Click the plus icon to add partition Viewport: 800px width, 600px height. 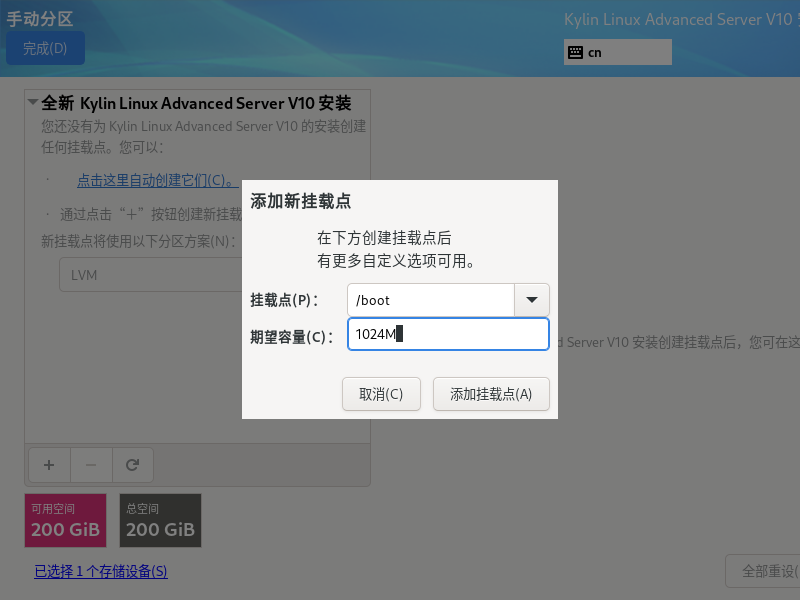48,464
